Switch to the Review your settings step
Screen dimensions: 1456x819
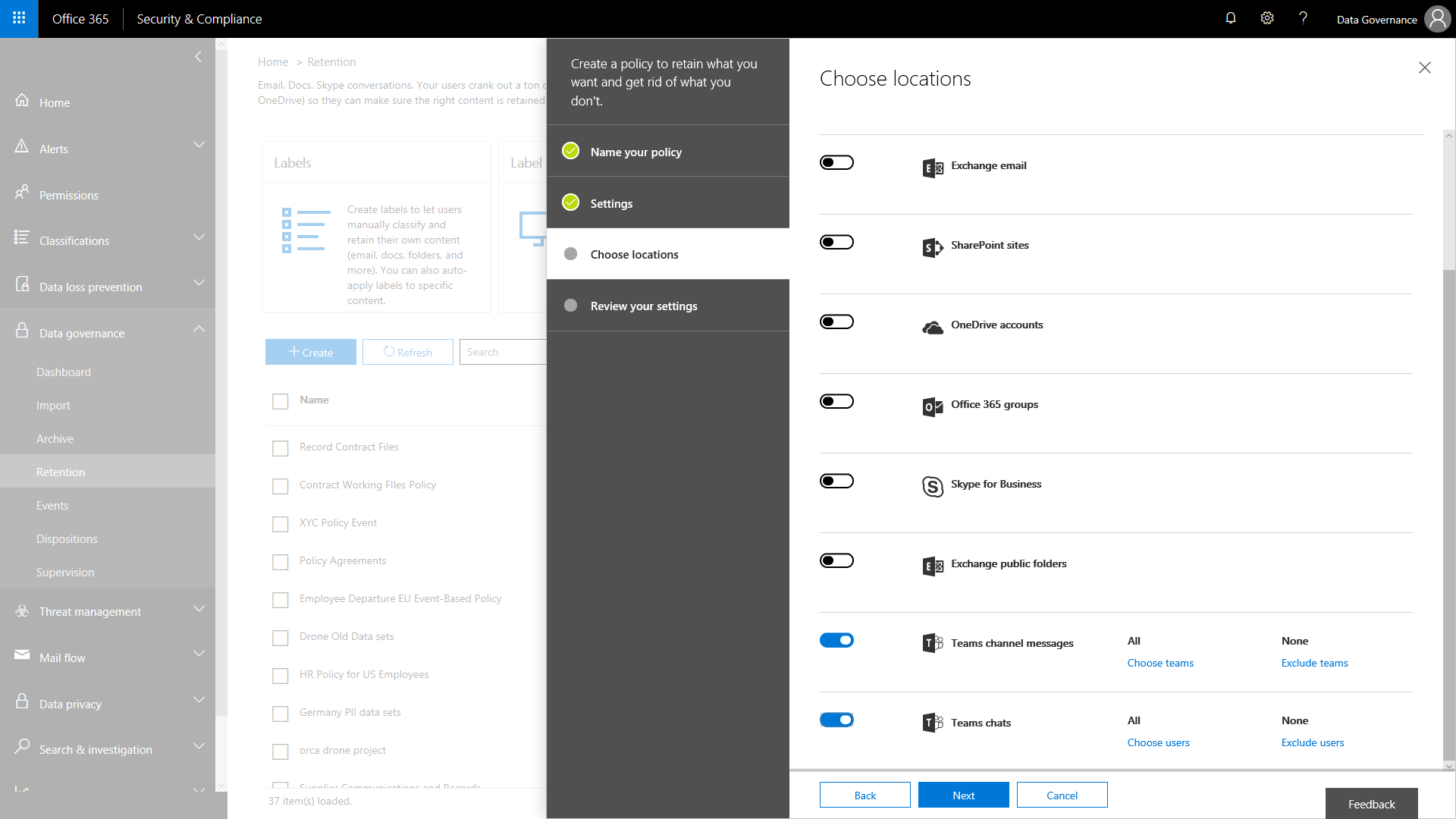[643, 306]
